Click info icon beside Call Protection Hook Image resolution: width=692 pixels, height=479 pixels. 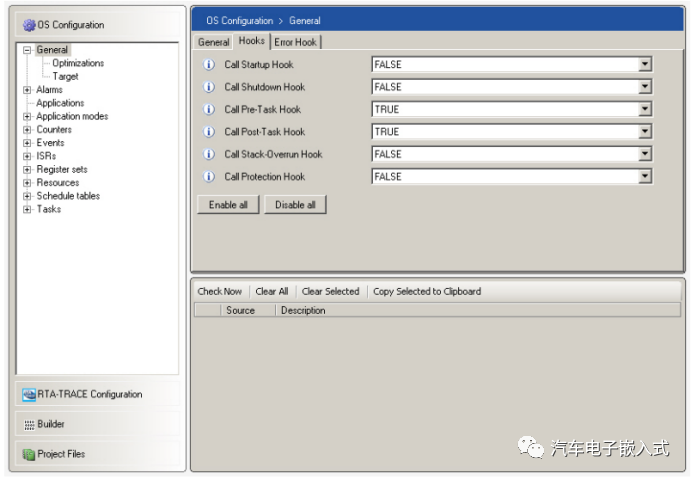point(209,177)
